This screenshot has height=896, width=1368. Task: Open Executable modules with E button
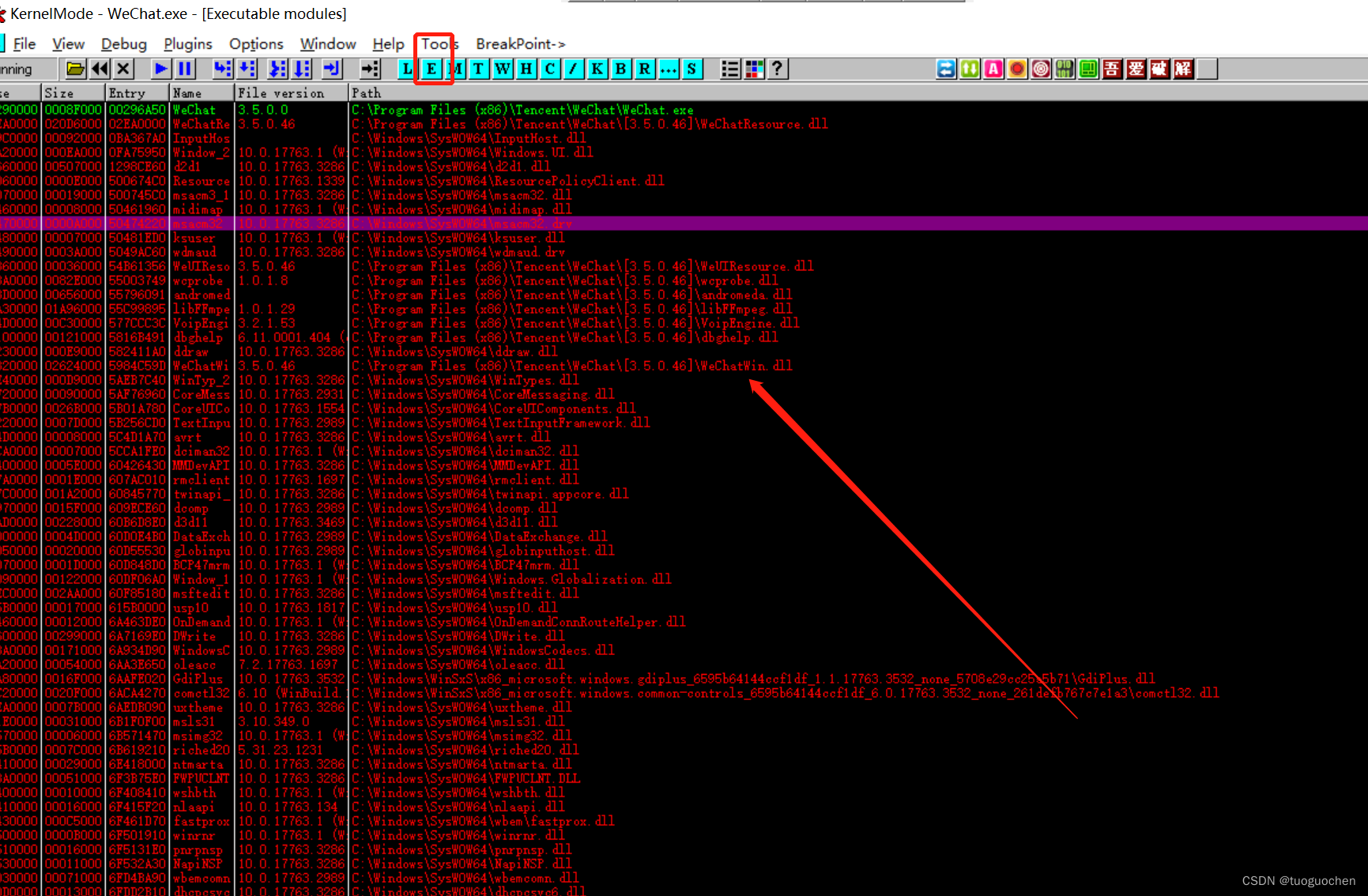(432, 69)
